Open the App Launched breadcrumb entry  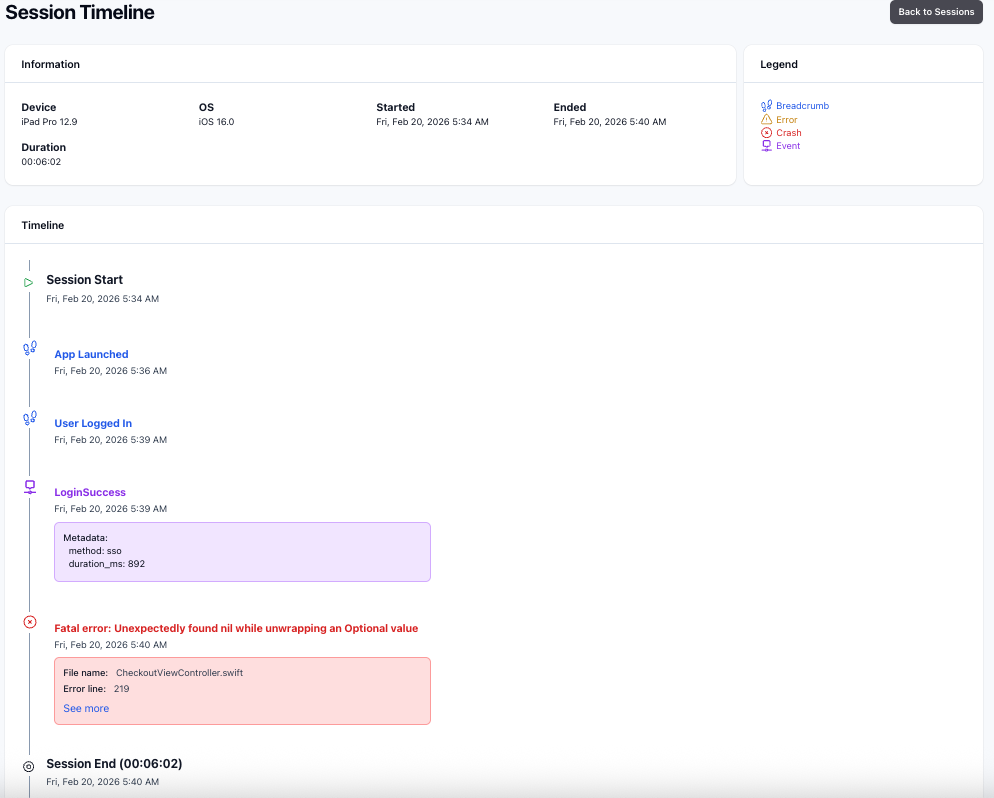[91, 354]
